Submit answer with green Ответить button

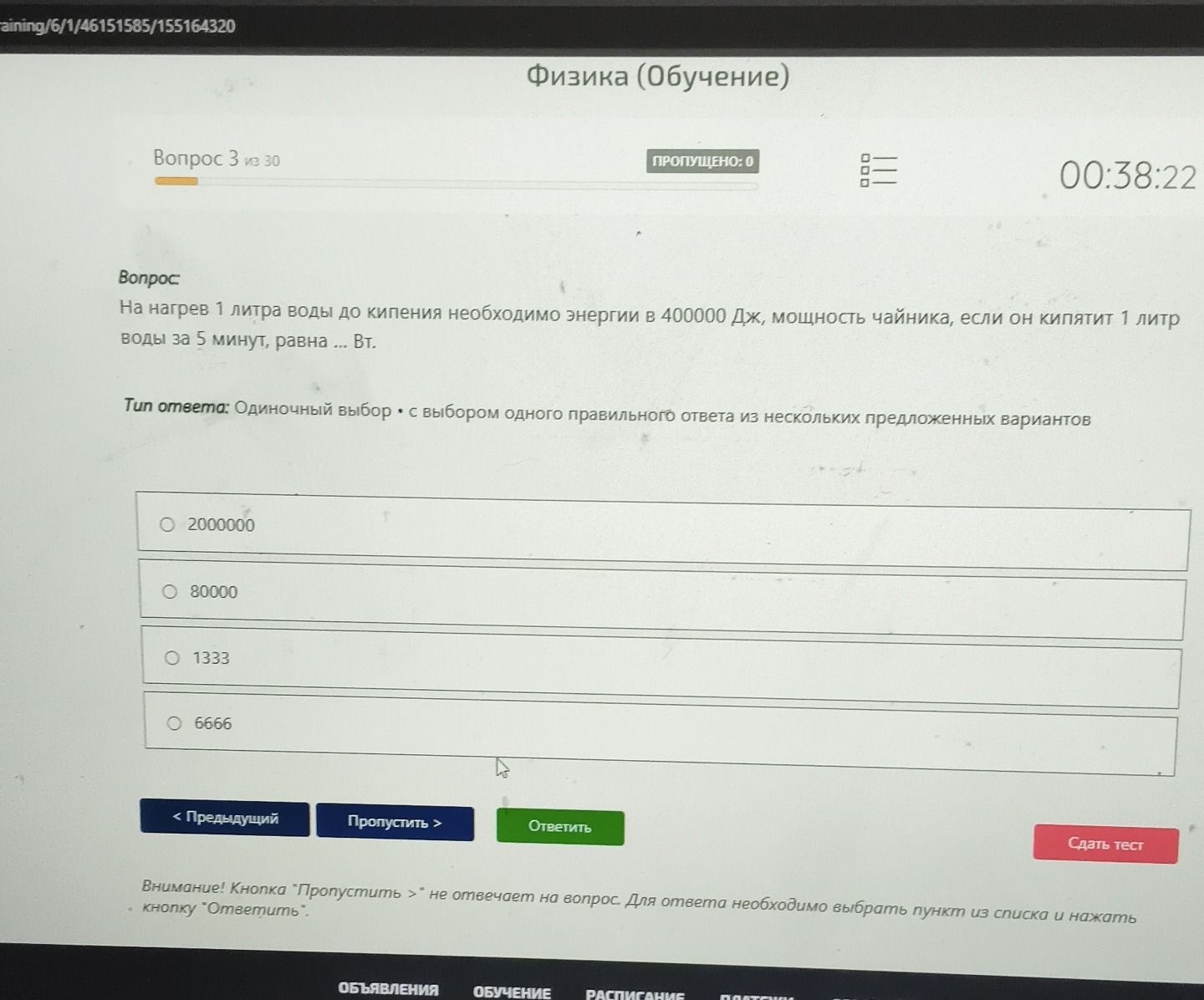click(560, 827)
